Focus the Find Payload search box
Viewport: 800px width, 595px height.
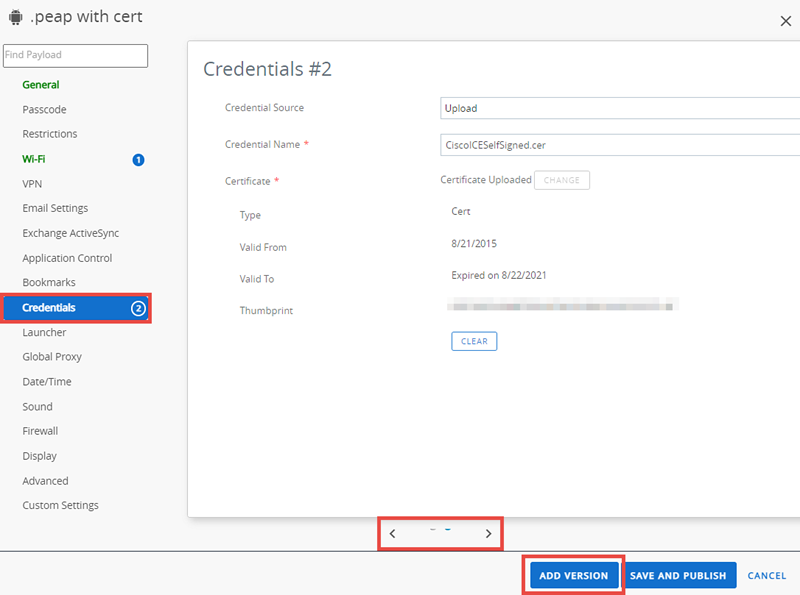coord(76,56)
